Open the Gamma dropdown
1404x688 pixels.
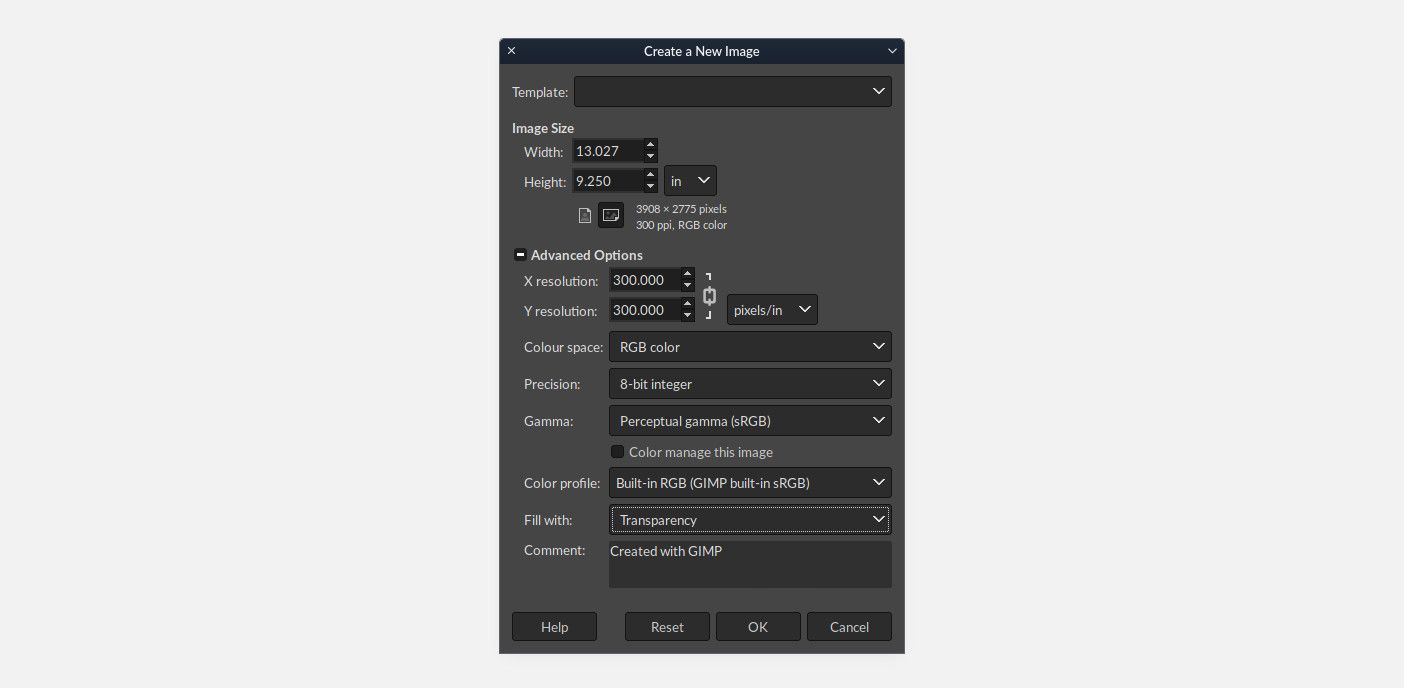(750, 421)
